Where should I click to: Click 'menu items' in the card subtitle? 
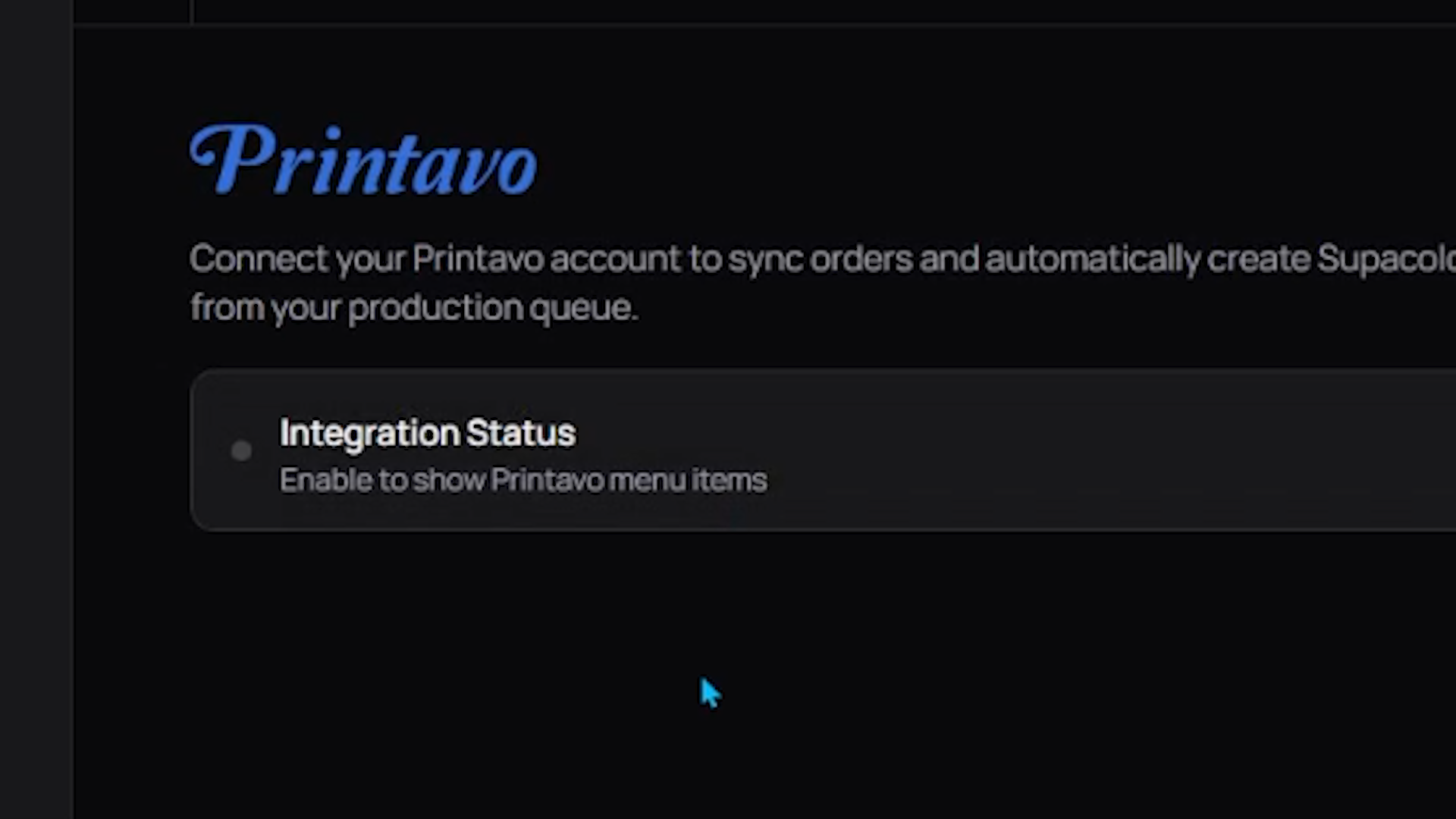coord(688,480)
